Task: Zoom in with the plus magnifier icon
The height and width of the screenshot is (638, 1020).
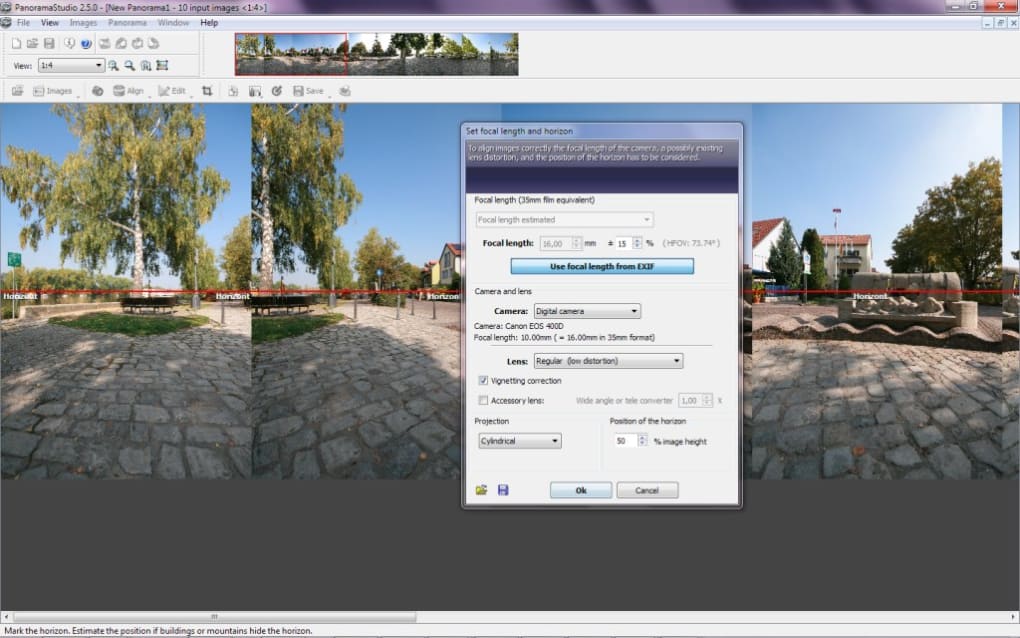Action: 113,66
